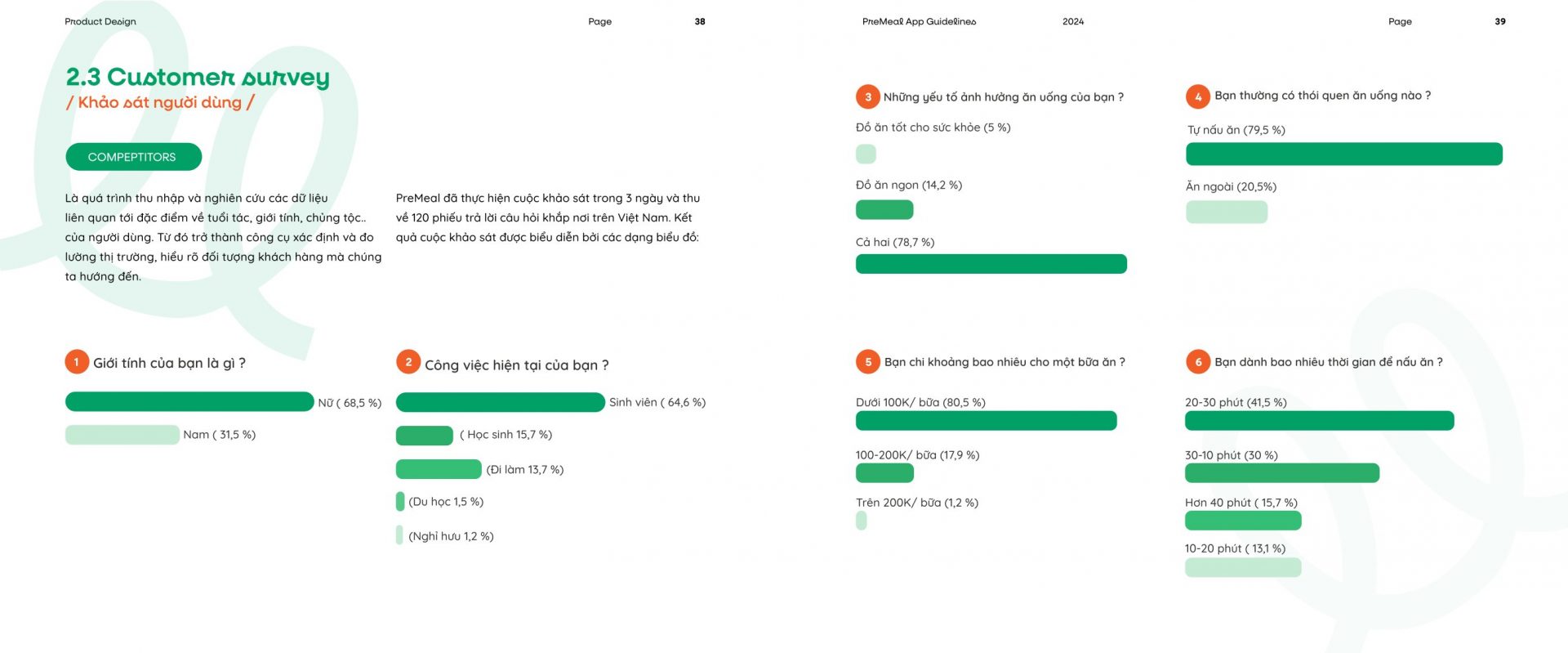The width and height of the screenshot is (1568, 653).
Task: Click the label Nam ( 31,5 %)
Action: pyautogui.click(x=220, y=435)
